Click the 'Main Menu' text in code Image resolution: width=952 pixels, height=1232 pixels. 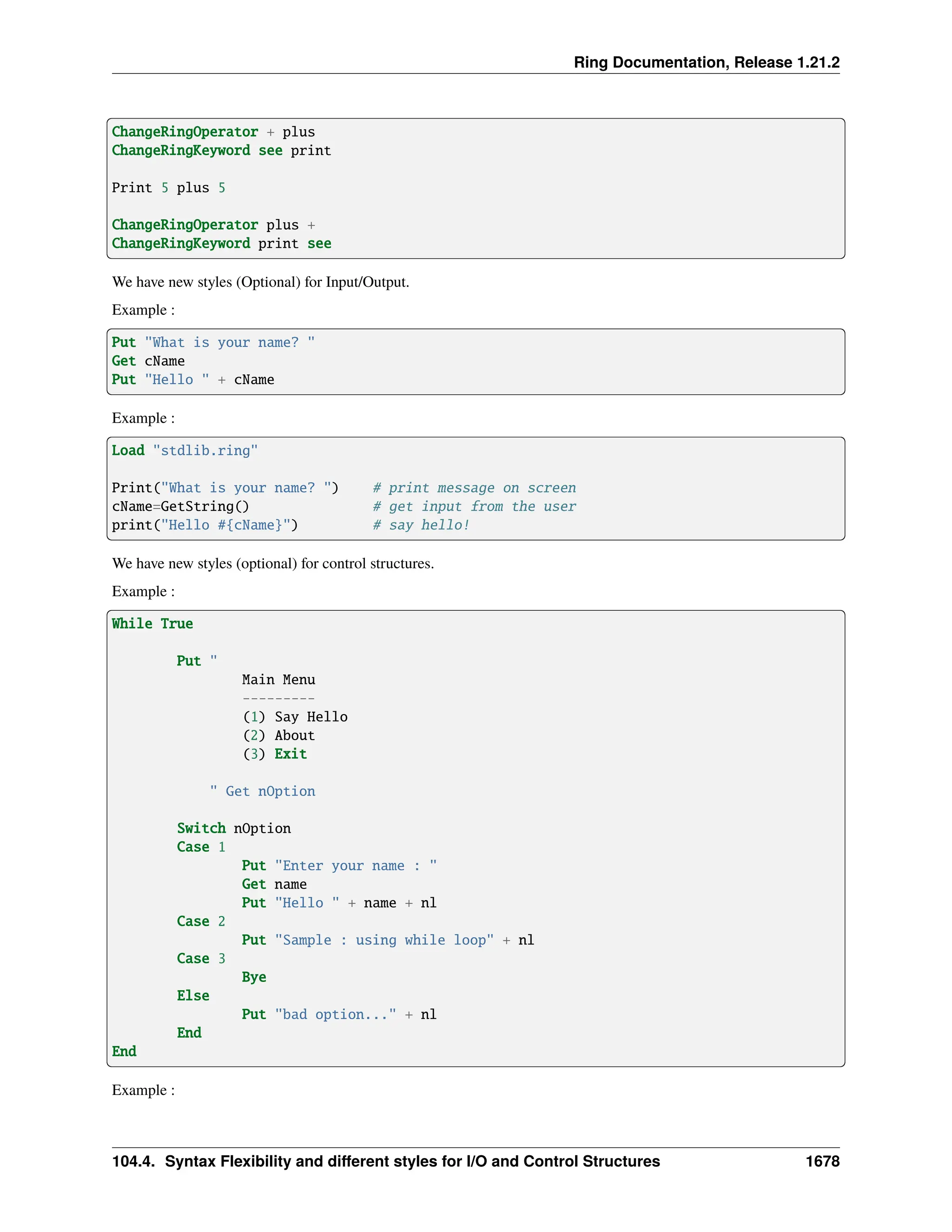coord(278,680)
